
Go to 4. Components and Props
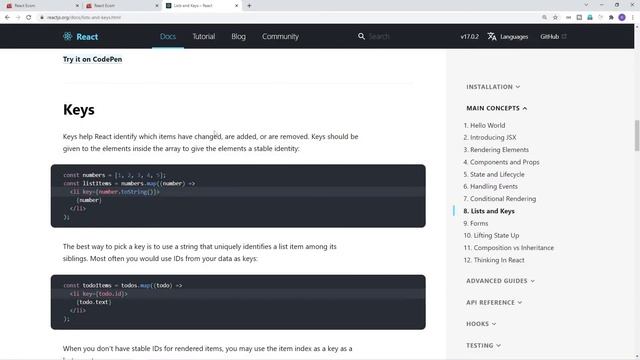[x=501, y=162]
